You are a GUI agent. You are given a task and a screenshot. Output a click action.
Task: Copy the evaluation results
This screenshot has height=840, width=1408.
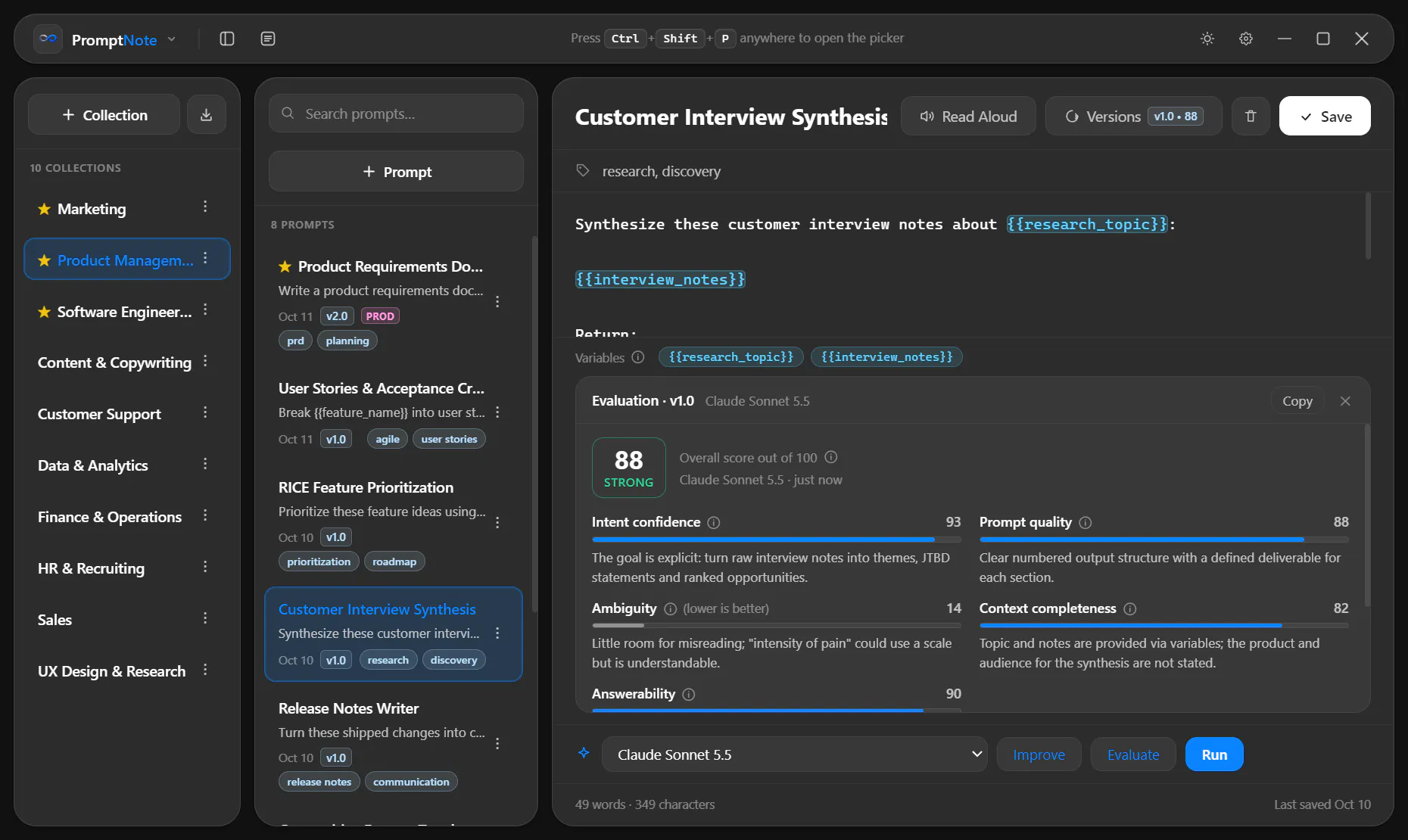click(1297, 401)
